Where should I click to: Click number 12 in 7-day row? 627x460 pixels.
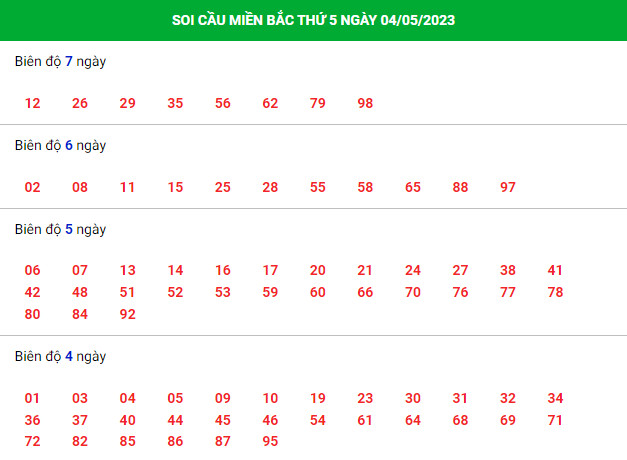point(32,103)
